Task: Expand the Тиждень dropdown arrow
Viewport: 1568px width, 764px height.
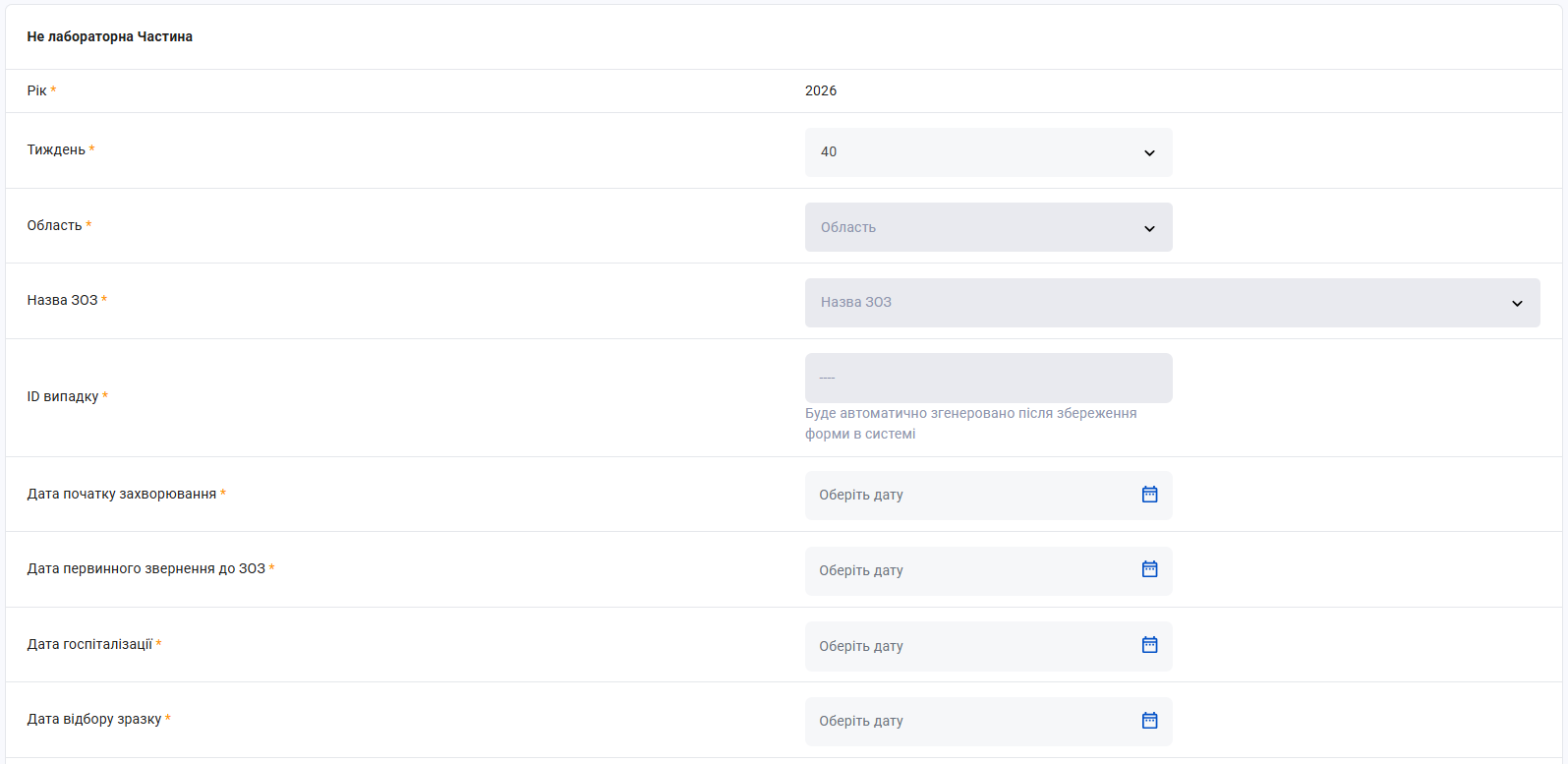Action: [1149, 152]
